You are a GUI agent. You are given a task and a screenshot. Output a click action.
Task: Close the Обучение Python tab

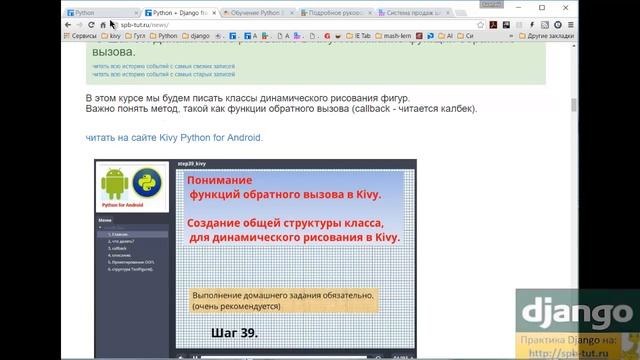(x=292, y=13)
